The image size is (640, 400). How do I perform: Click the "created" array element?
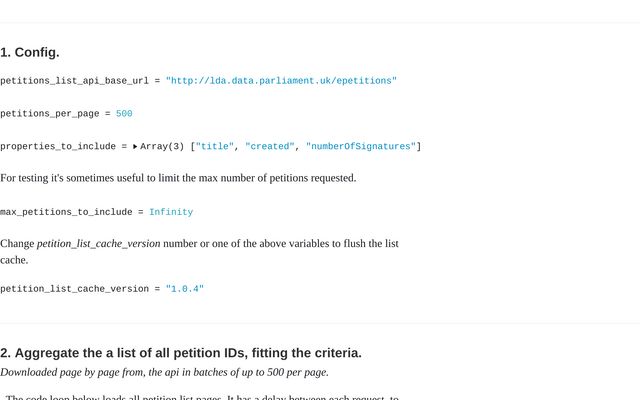[270, 147]
